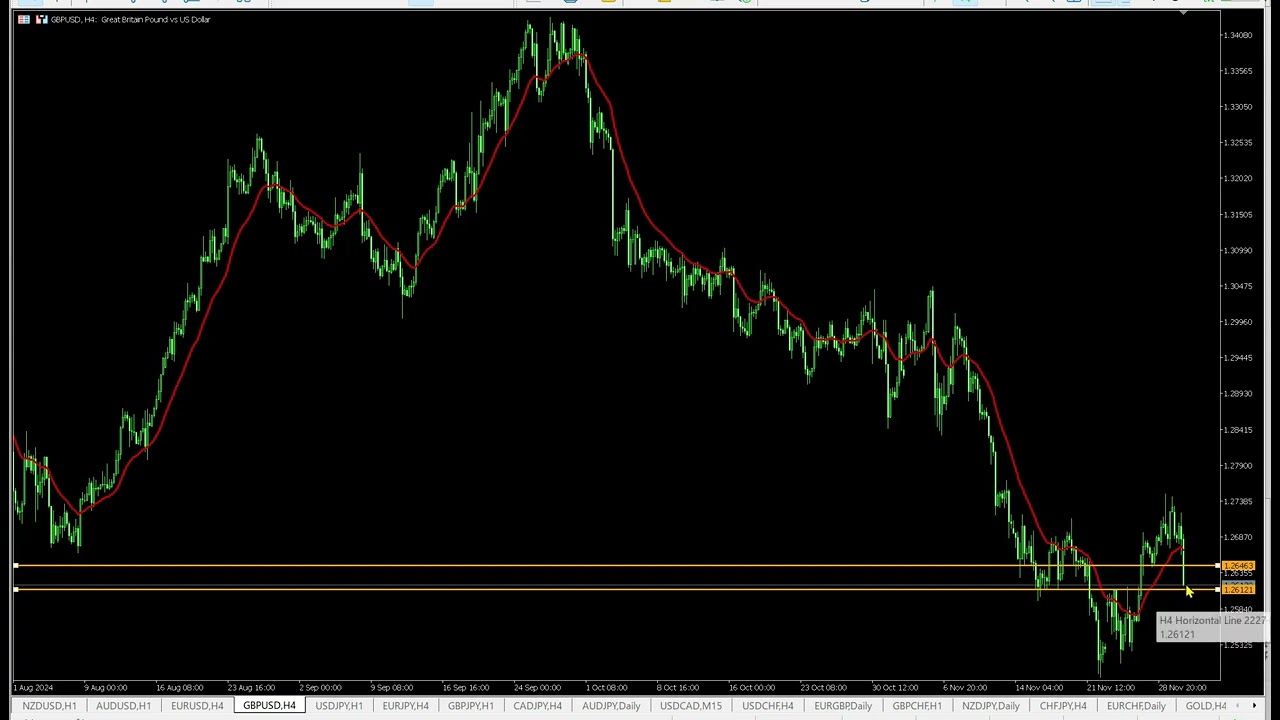Click the 1.26121 horizontal line price label
This screenshot has height=720, width=1280.
click(1238, 590)
